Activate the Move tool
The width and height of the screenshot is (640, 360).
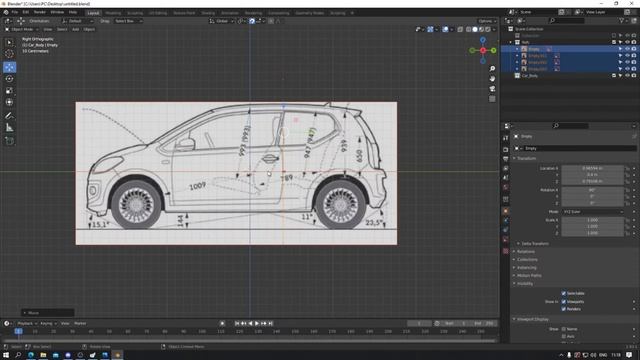[9, 67]
